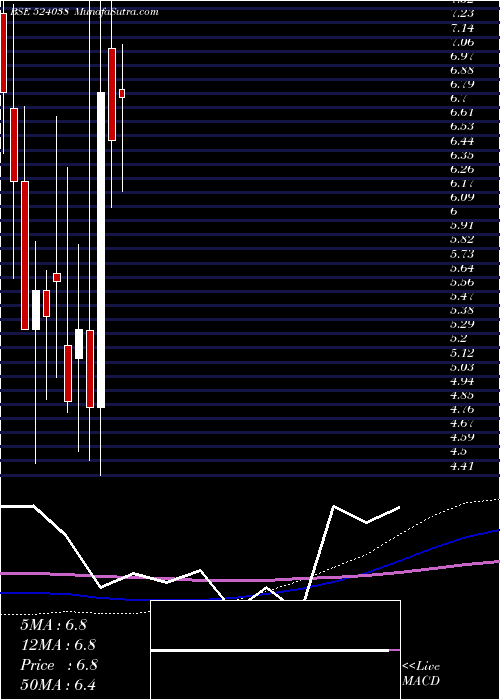Click the small red candle near 6.7
Viewport: 500px width, 700px height.
point(122,93)
